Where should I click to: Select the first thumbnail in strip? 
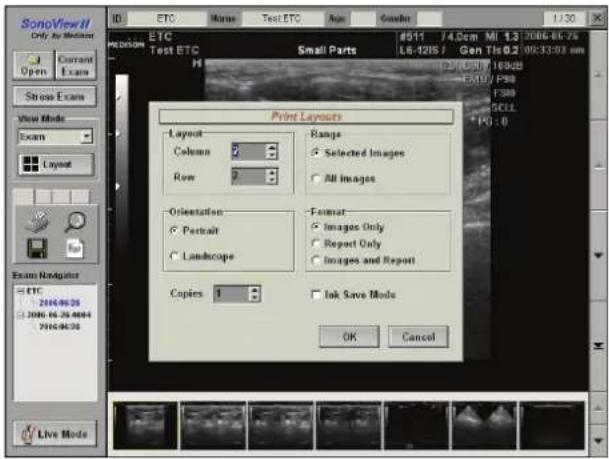point(145,426)
